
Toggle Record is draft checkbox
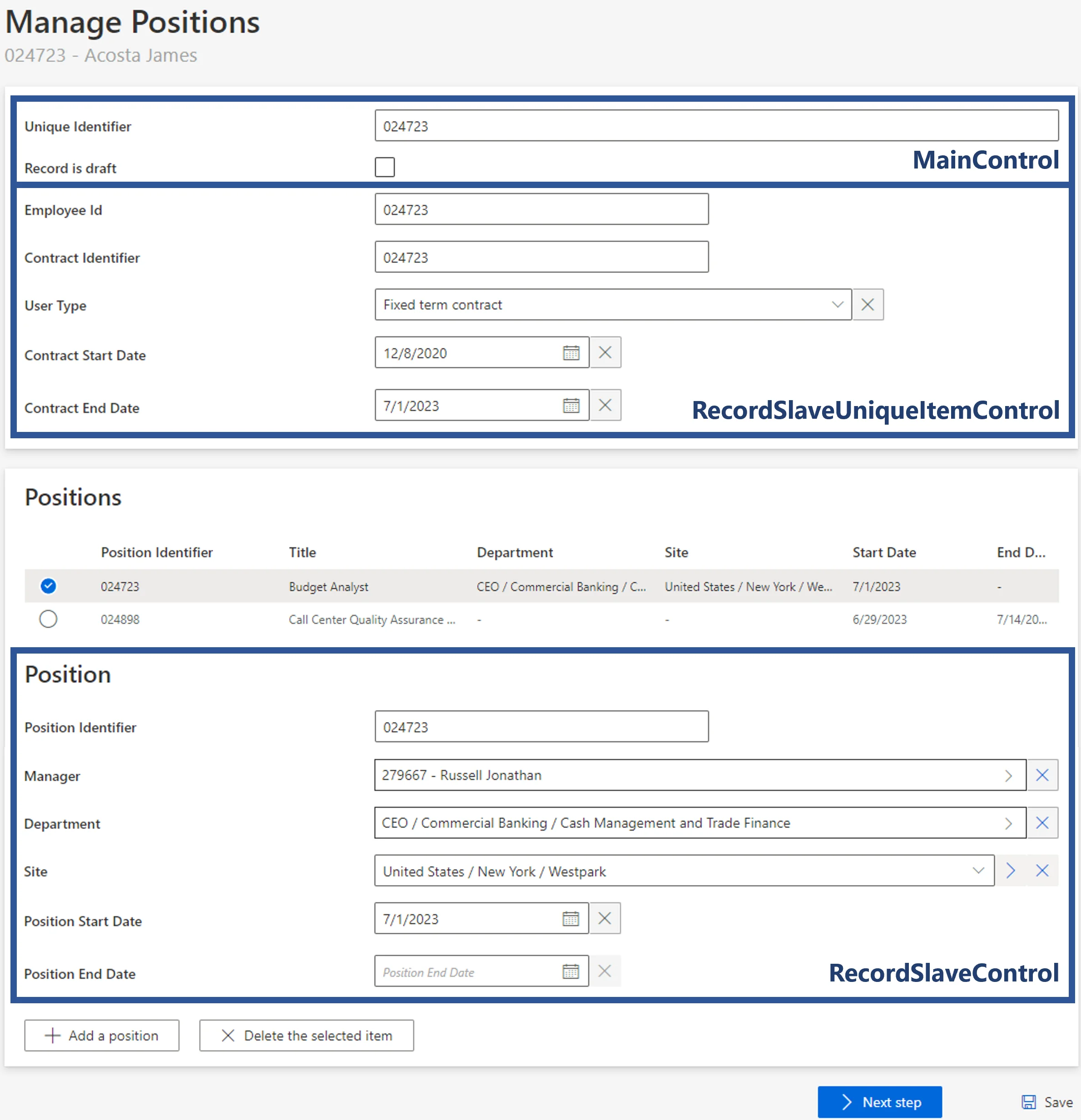[x=385, y=168]
